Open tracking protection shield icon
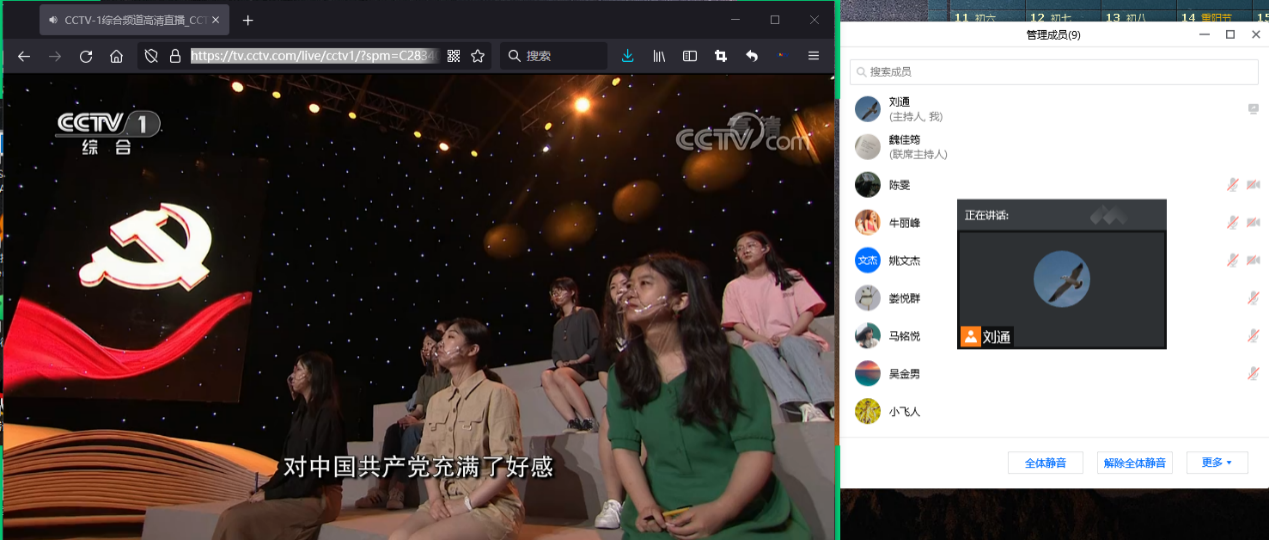 151,56
